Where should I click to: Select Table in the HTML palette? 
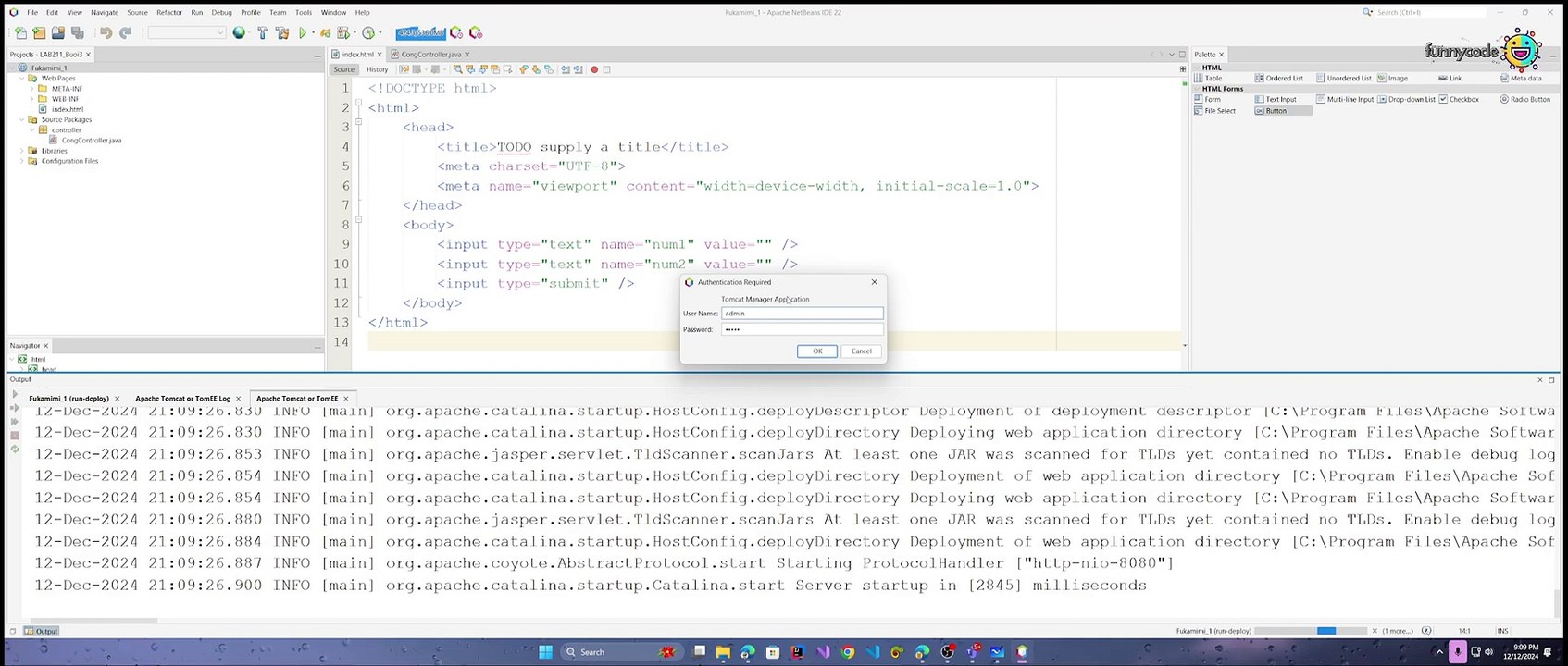point(1208,79)
